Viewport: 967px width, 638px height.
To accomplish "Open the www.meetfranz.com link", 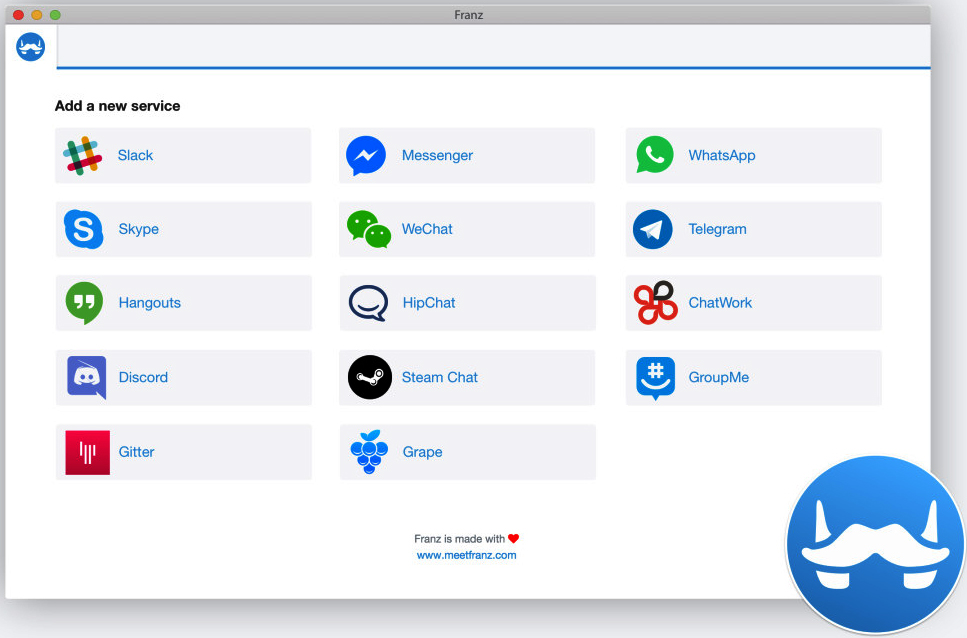I will click(466, 555).
